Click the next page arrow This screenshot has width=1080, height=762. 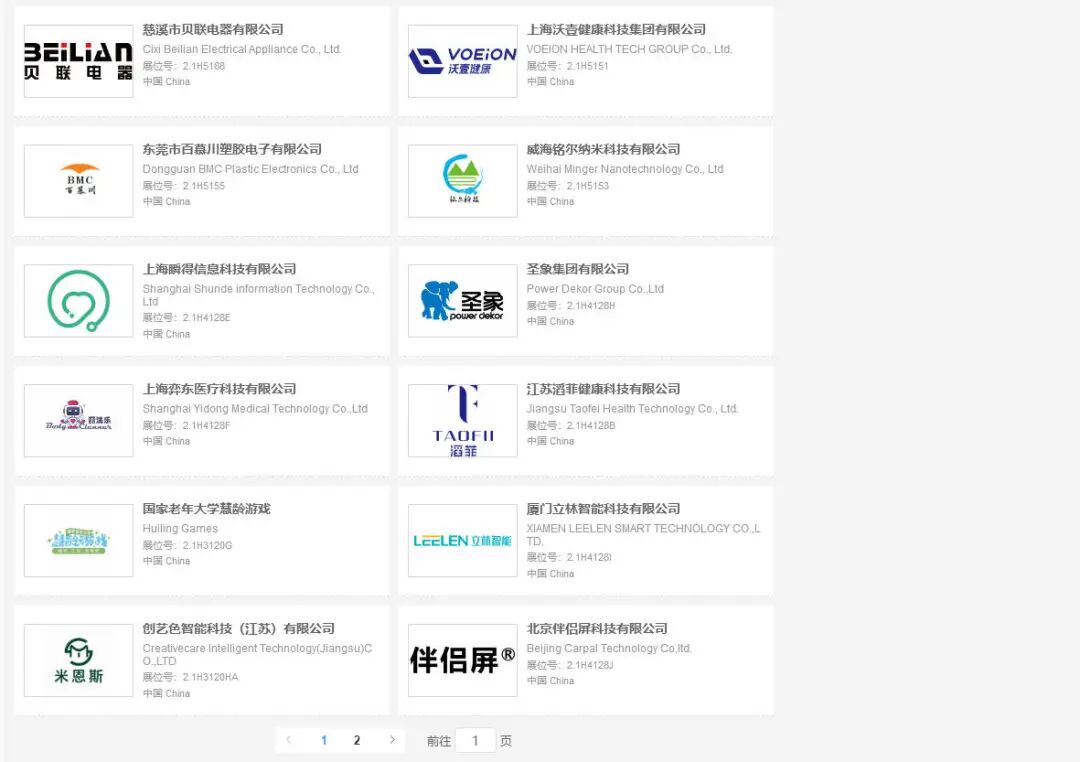(x=392, y=740)
